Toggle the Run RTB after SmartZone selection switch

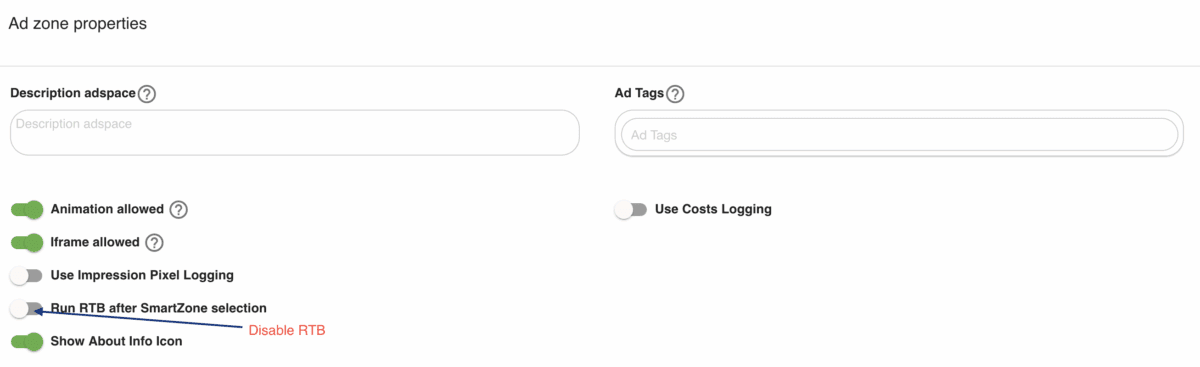pos(27,308)
